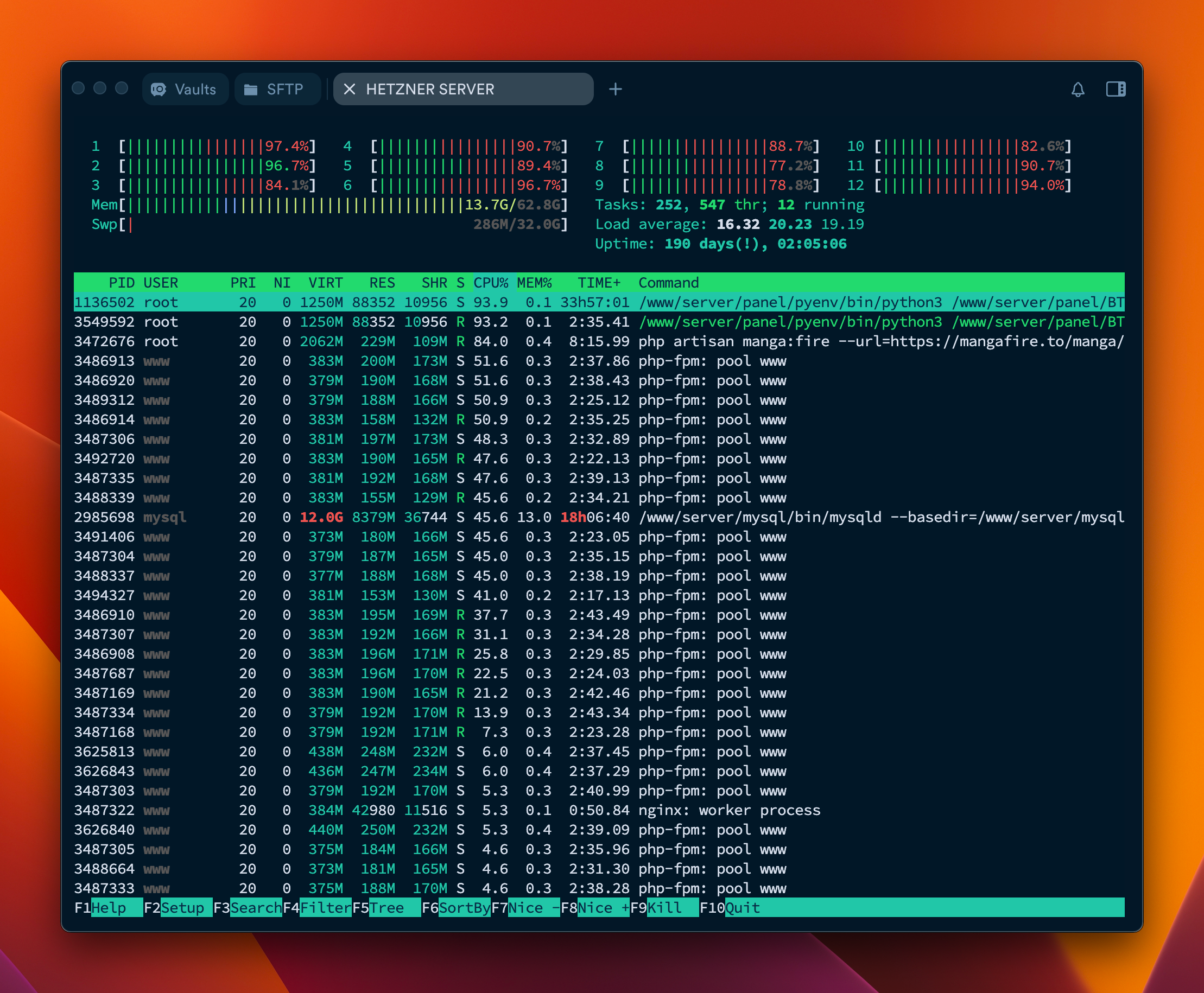Close the HETZNER SERVER tab
1204x993 pixels.
coord(350,89)
